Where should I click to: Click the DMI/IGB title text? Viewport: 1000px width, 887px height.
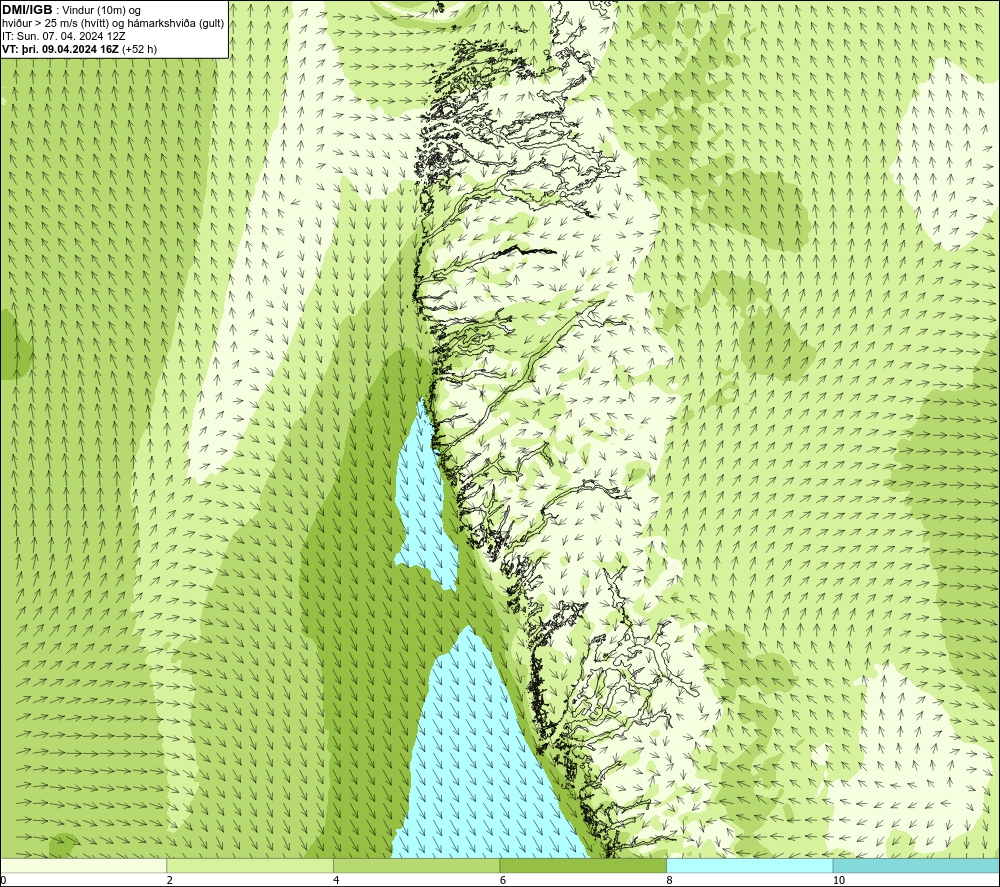[27, 10]
